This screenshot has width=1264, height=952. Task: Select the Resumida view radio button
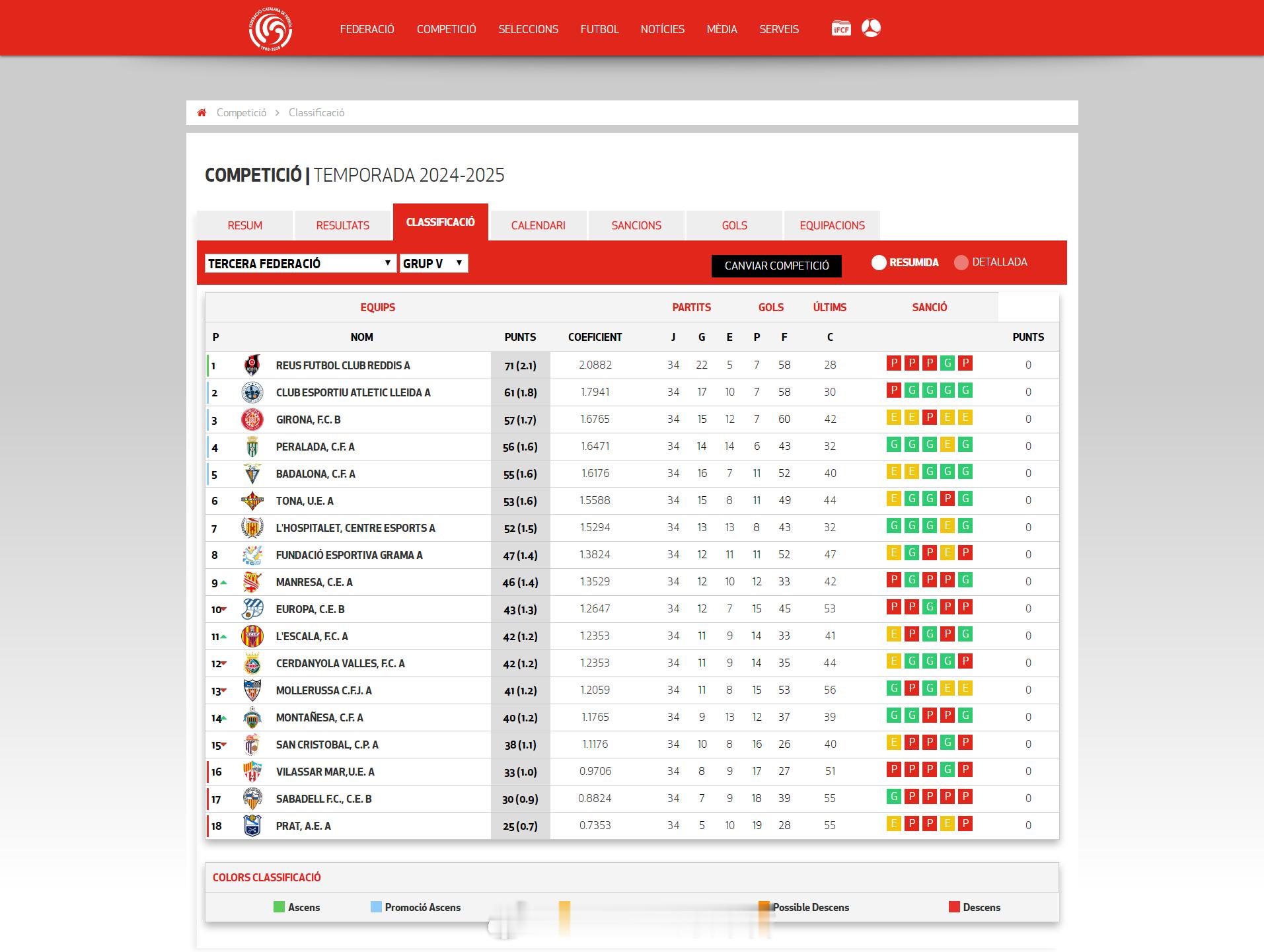coord(879,262)
